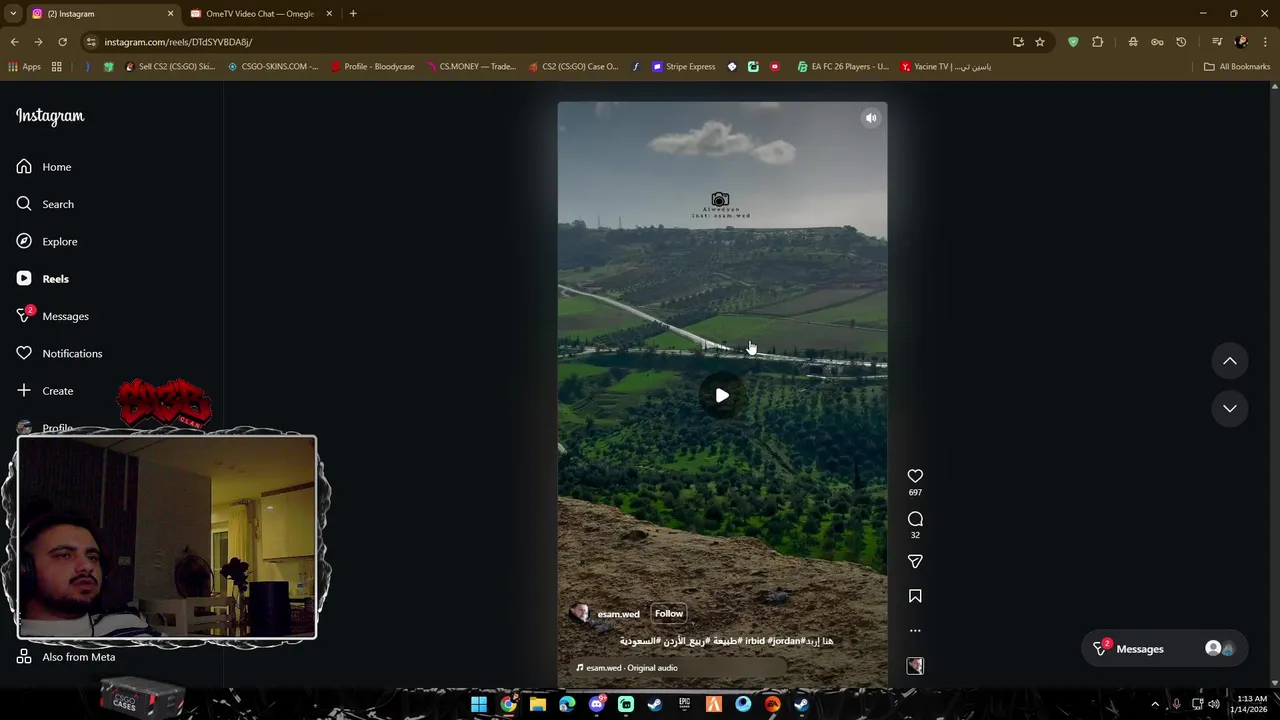Save the reel with the bookmark icon
1280x720 pixels.
coord(915,596)
